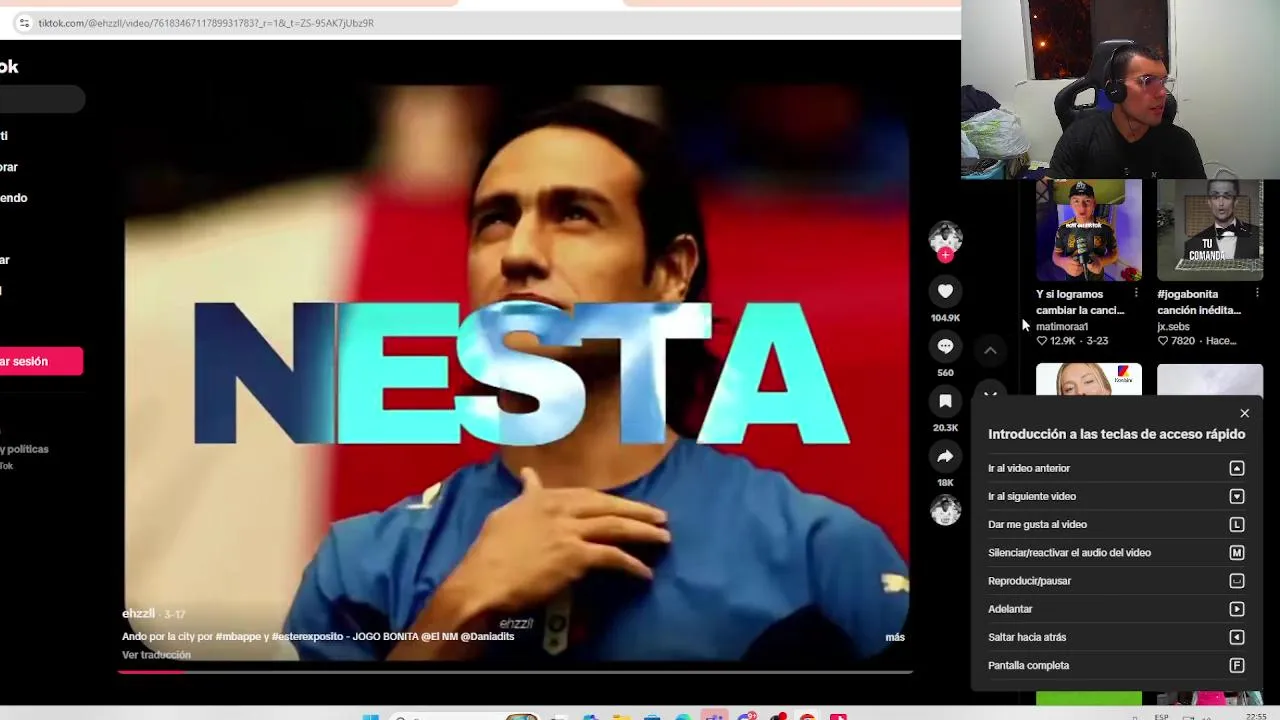Seek using the red video progress bar

coord(515,671)
